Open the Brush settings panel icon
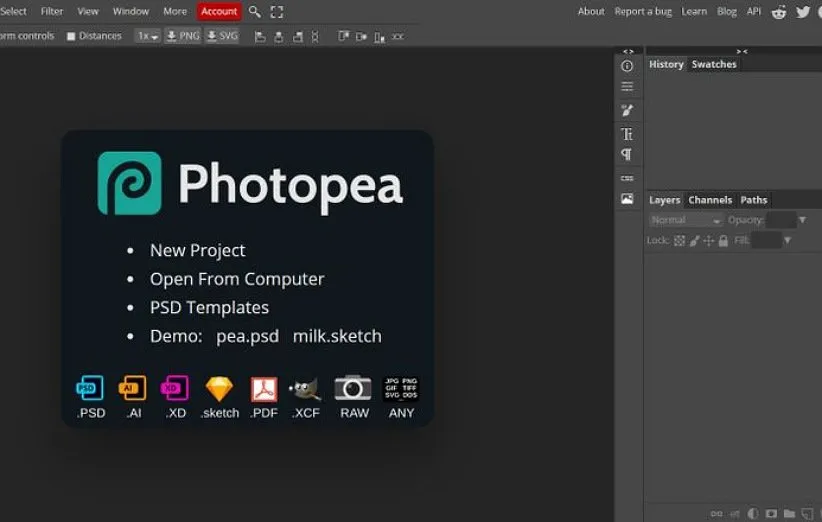 click(x=627, y=110)
